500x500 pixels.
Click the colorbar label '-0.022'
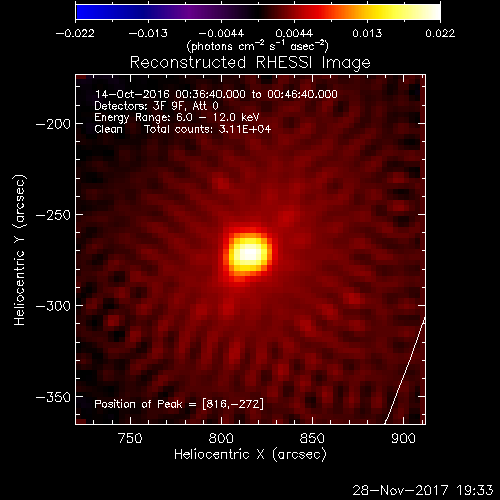(x=75, y=33)
